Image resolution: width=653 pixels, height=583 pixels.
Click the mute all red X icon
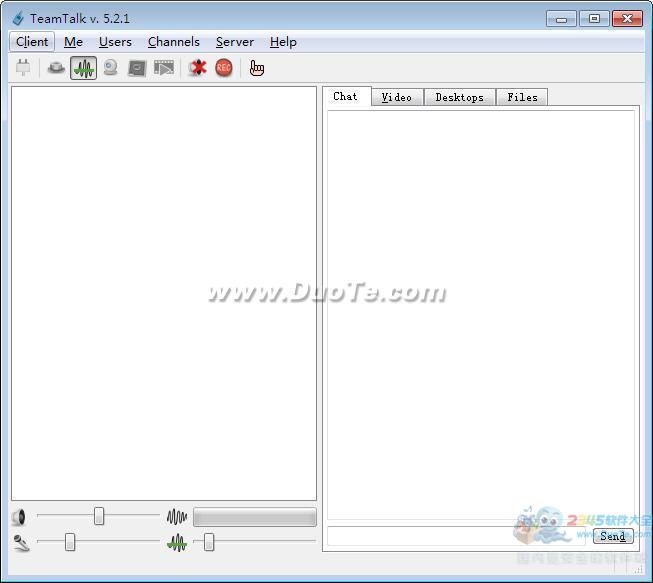197,67
